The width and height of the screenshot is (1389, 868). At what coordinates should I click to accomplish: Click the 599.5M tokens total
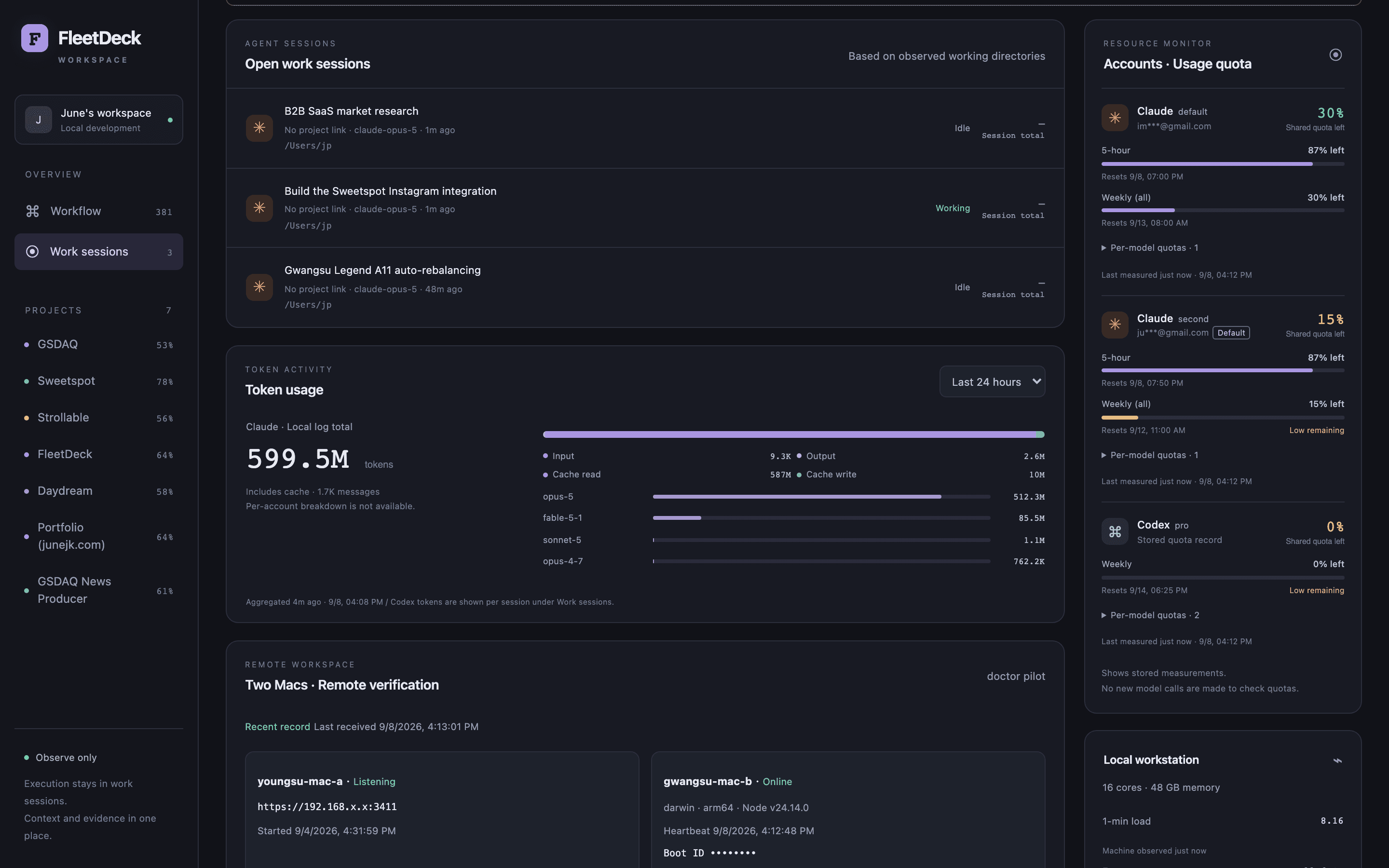[298, 459]
